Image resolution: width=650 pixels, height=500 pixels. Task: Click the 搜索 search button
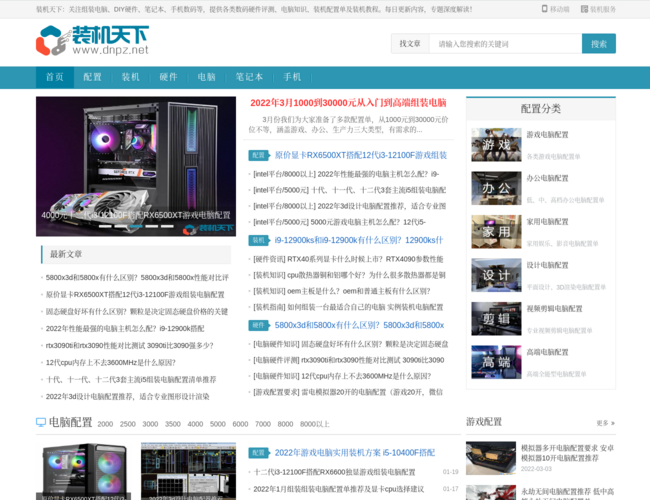(x=599, y=44)
